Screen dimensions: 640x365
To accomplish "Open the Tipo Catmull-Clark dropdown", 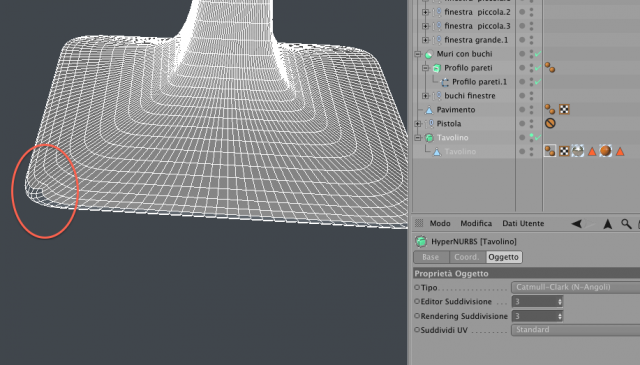I will coord(576,287).
